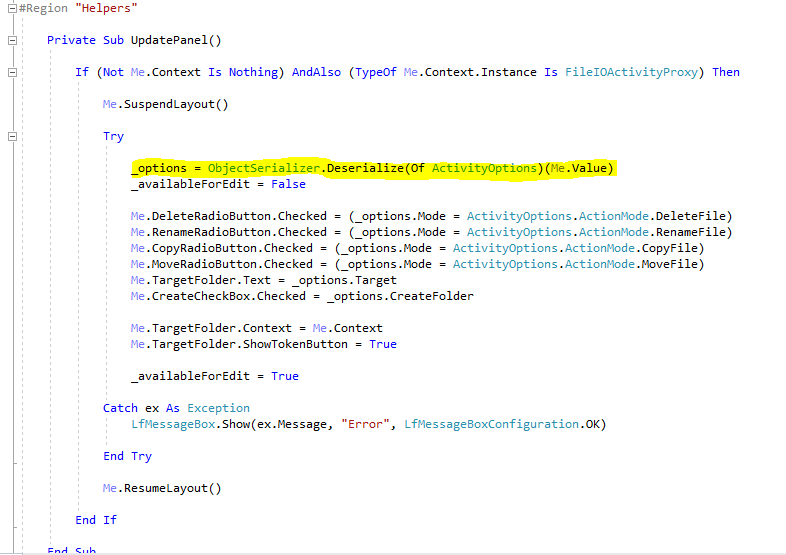
Task: Click the CopyRadioButton.Checked line
Action: (x=417, y=248)
